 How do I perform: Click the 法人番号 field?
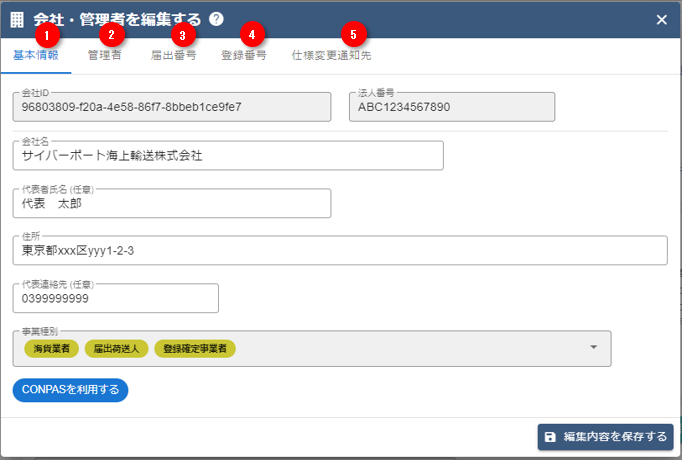click(x=451, y=107)
